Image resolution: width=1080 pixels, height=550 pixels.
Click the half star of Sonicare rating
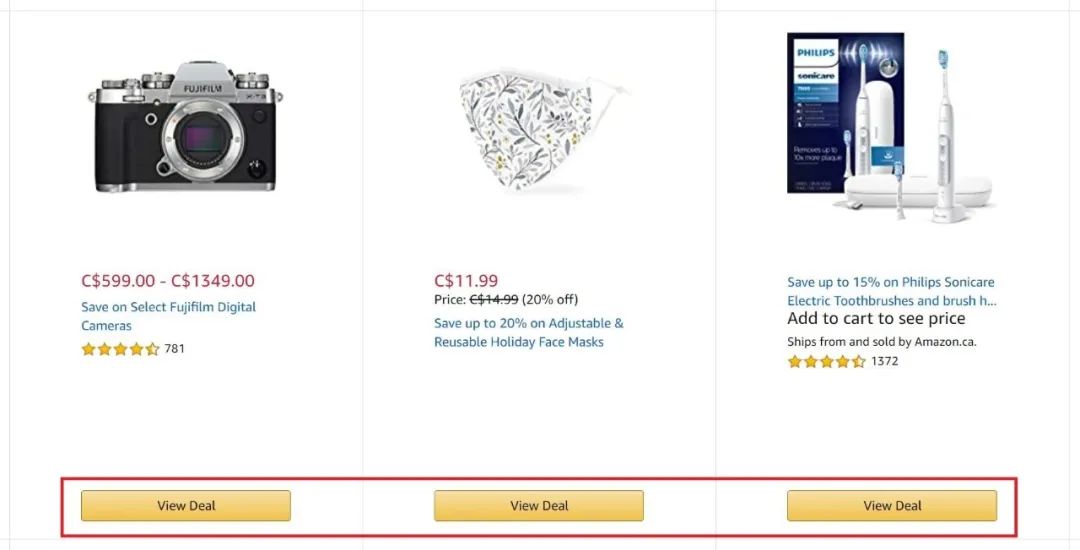(858, 361)
